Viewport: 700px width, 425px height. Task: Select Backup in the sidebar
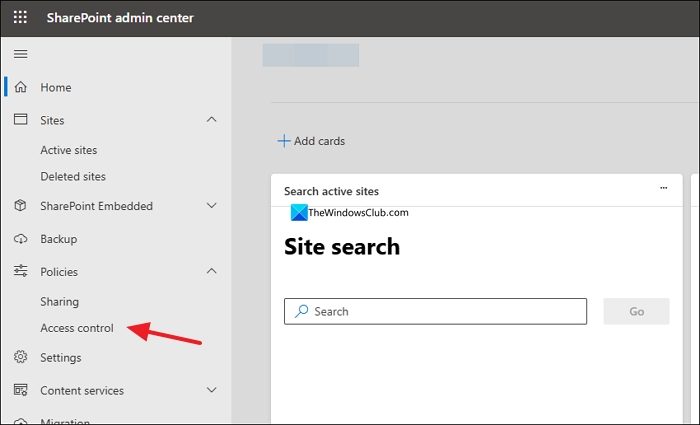tap(59, 239)
